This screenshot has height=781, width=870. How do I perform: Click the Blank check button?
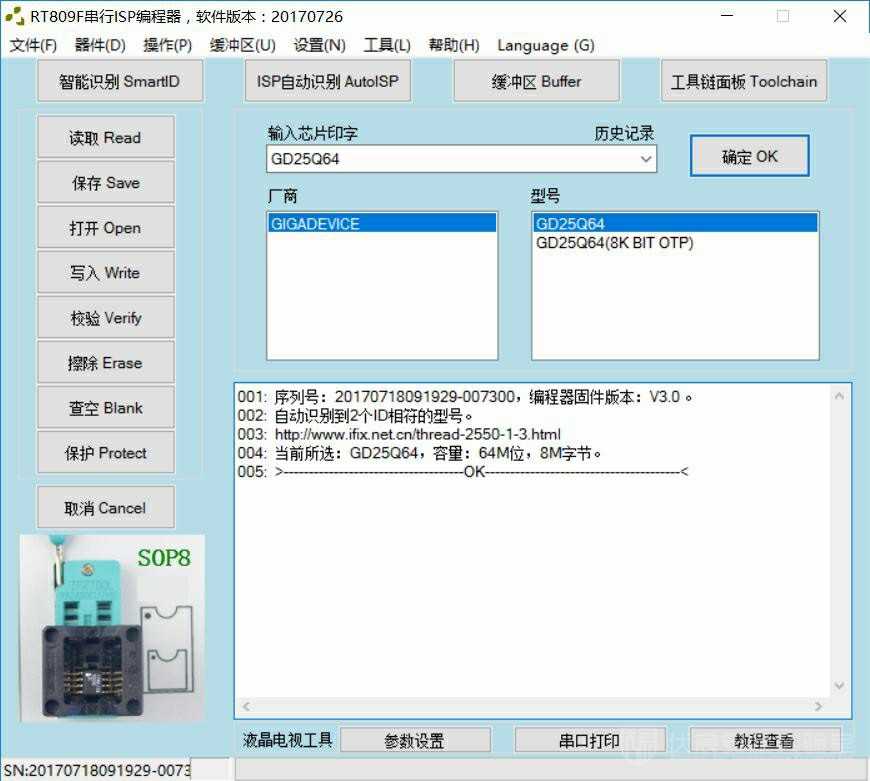click(105, 408)
